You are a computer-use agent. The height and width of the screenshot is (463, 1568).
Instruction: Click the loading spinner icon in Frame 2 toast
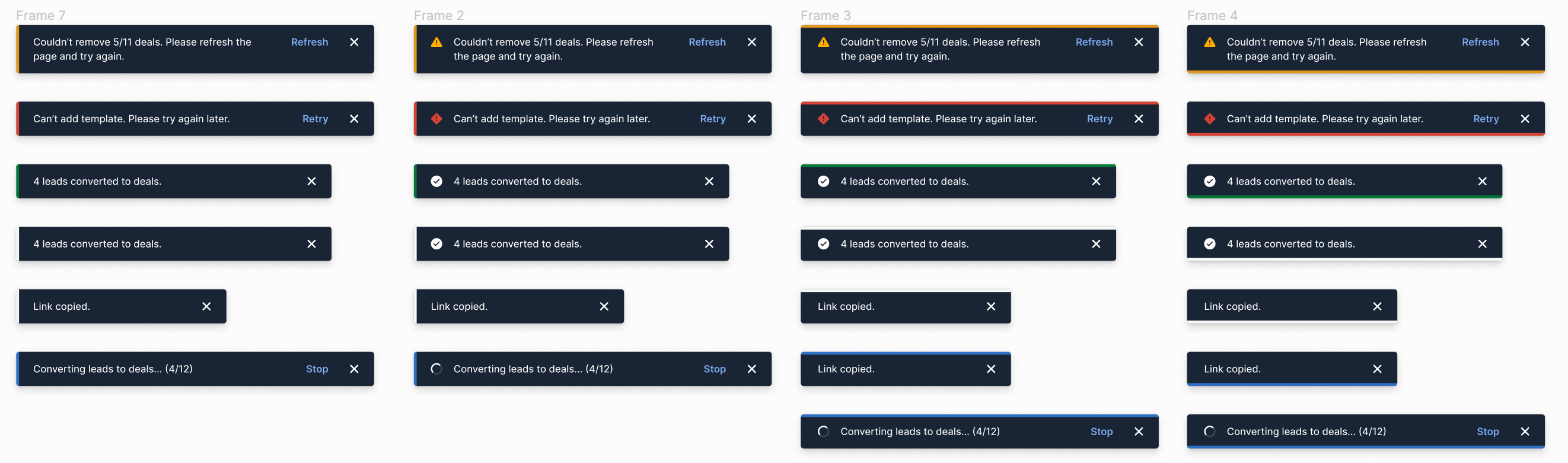tap(436, 369)
